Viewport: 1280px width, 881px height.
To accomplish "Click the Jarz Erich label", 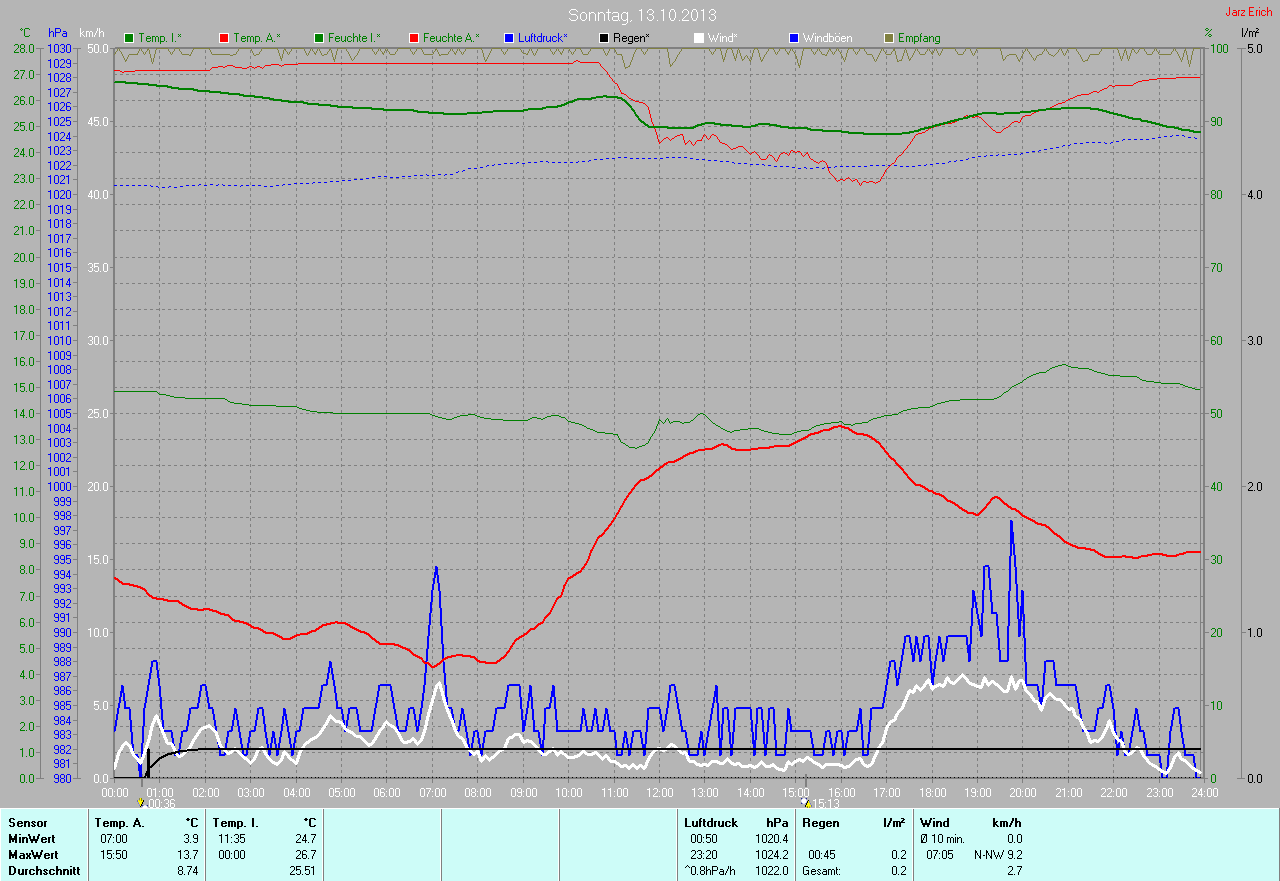I will [1248, 12].
